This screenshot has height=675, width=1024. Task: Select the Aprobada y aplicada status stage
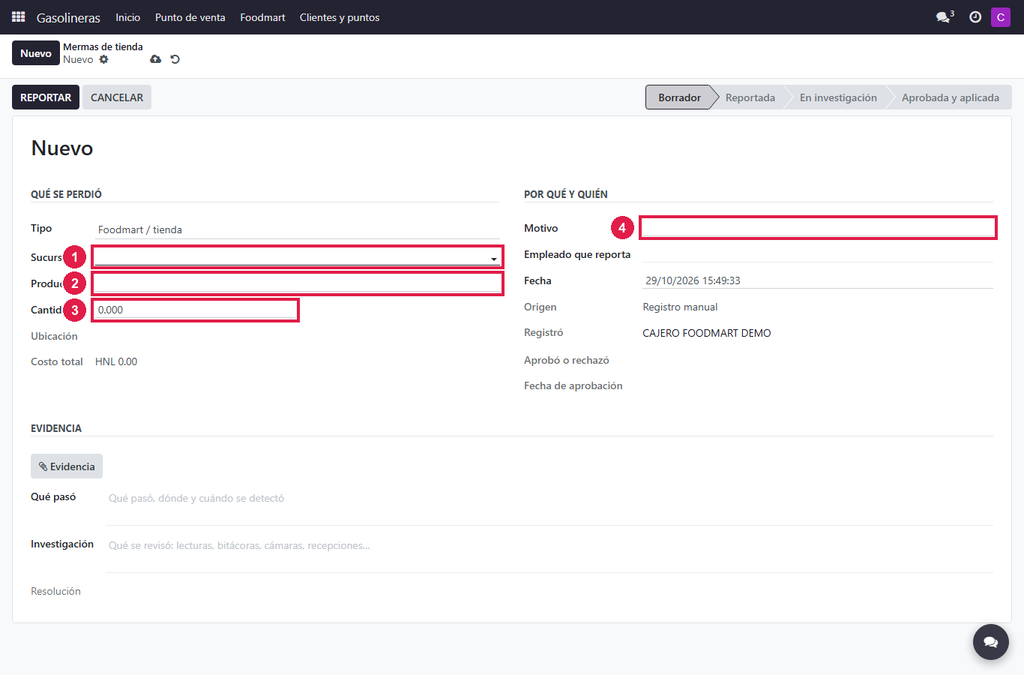pyautogui.click(x=950, y=97)
